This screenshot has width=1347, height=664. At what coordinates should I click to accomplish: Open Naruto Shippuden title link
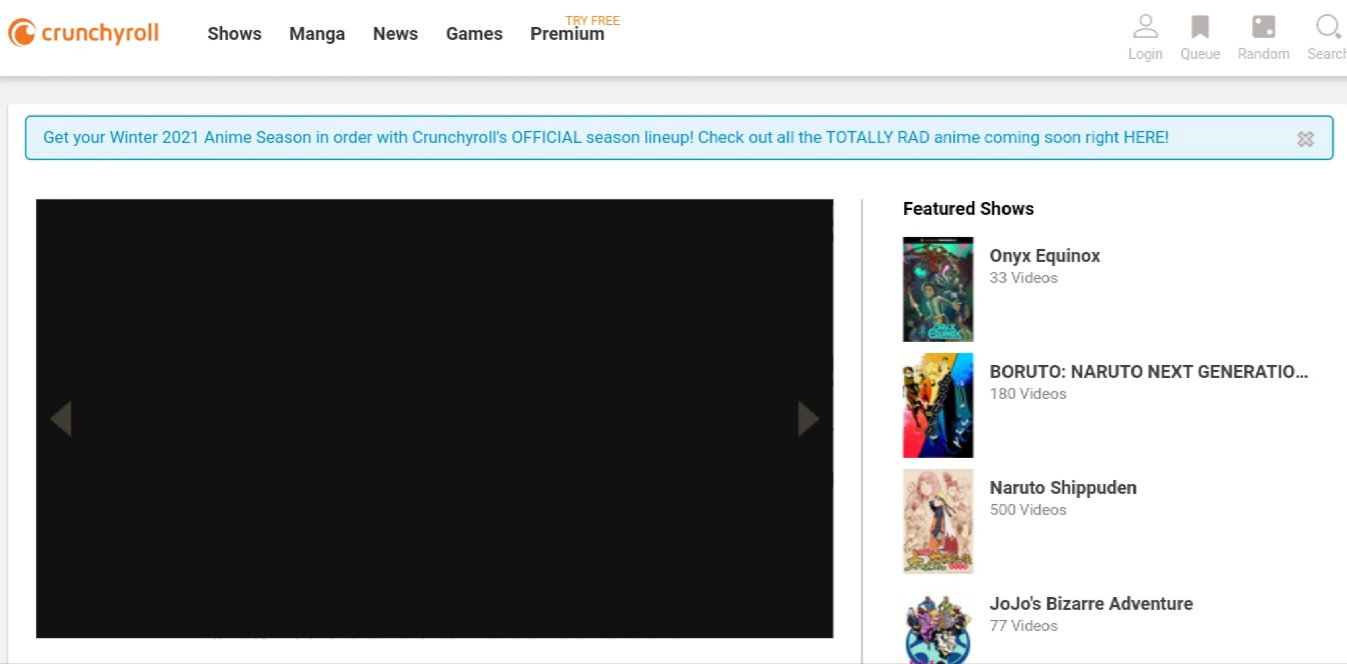pos(1063,488)
